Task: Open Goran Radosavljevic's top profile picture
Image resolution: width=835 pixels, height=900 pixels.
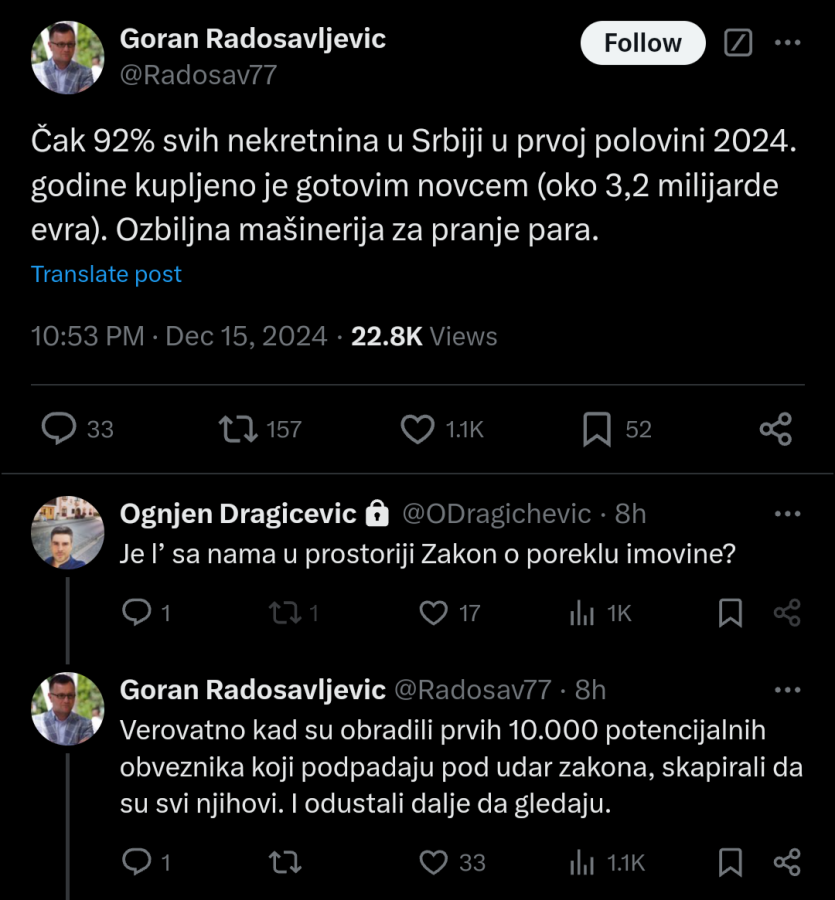Action: click(x=68, y=57)
